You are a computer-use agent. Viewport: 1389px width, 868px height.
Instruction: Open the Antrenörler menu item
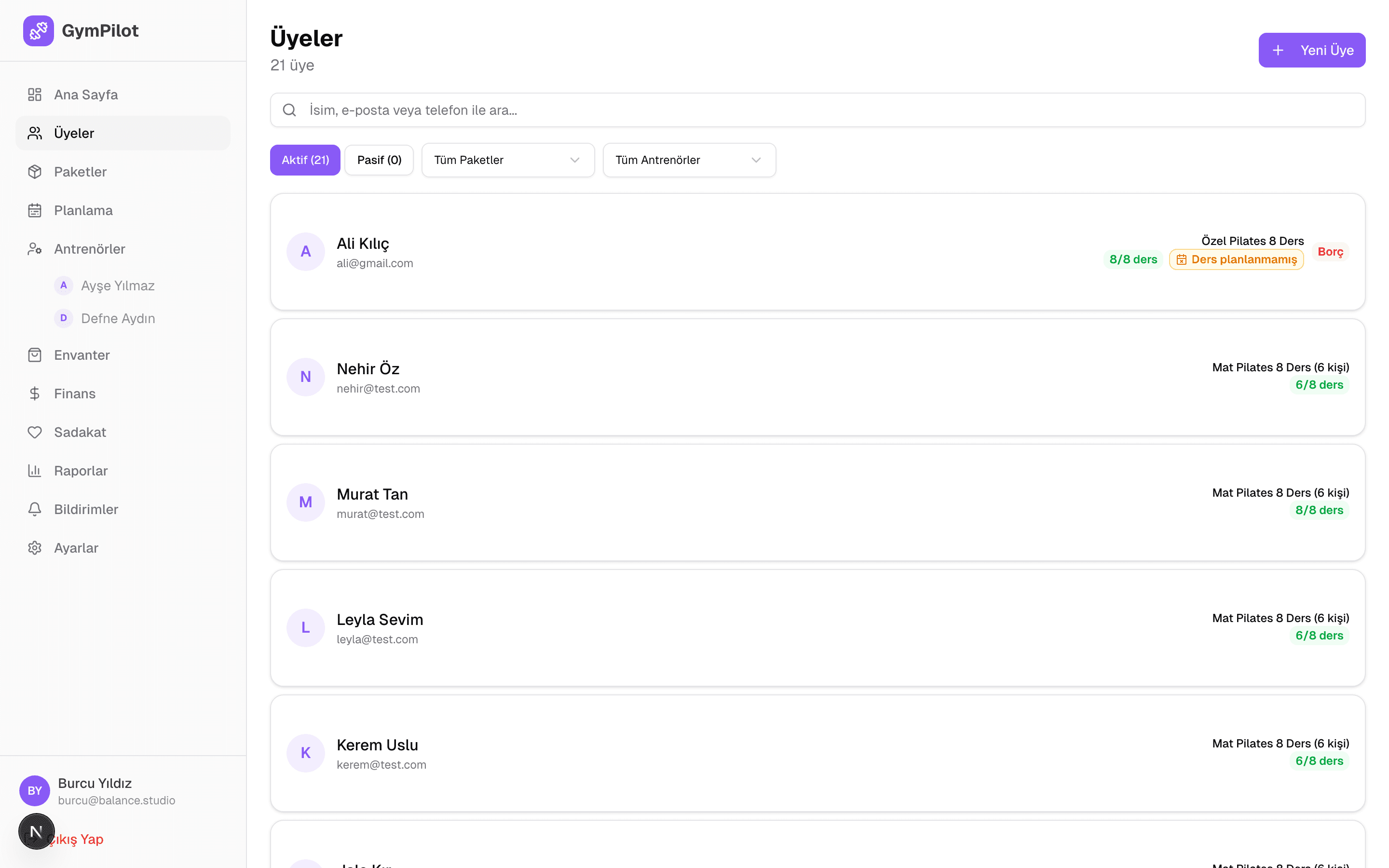point(123,248)
